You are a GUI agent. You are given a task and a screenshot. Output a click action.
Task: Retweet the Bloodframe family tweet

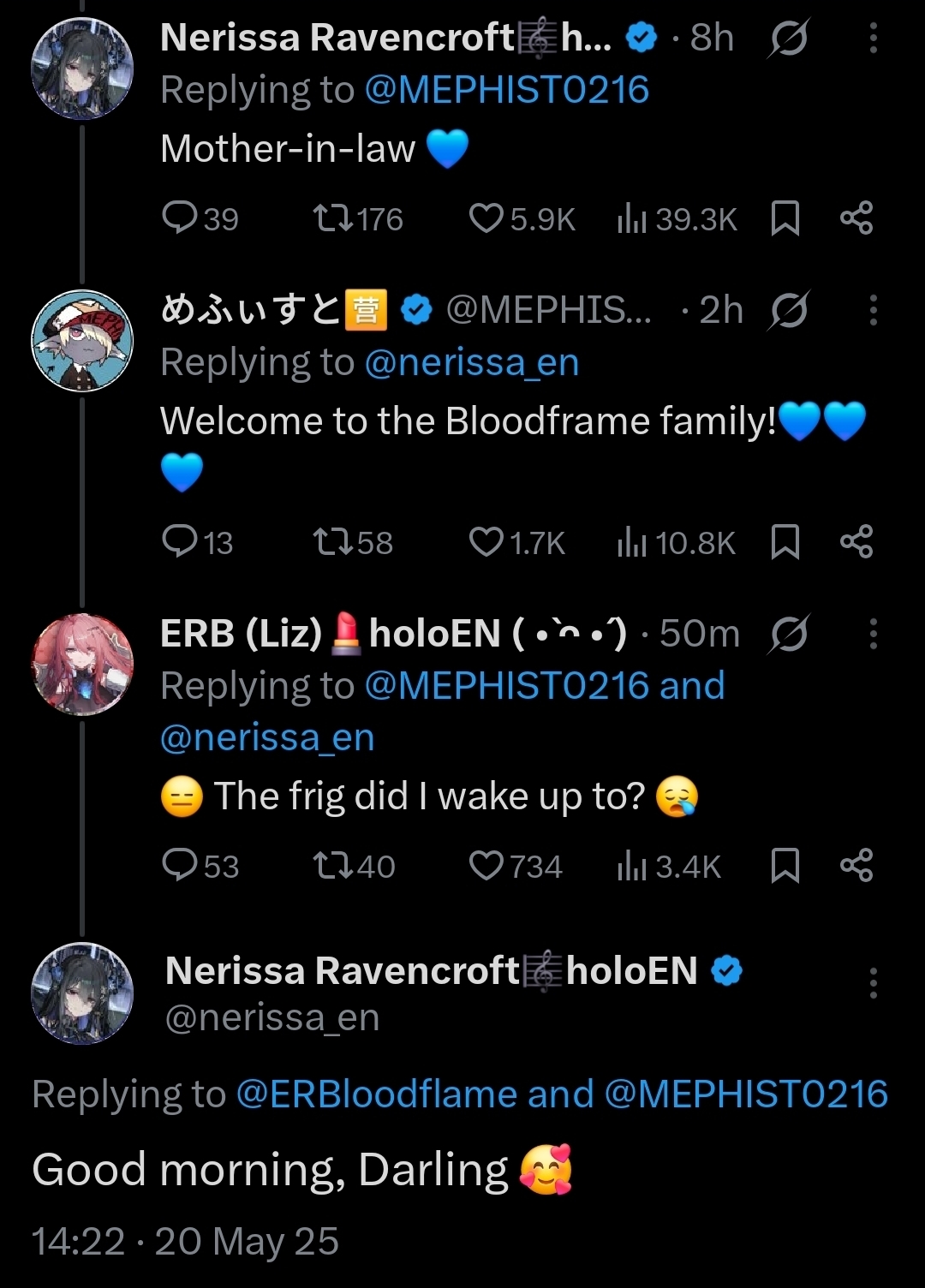[333, 542]
